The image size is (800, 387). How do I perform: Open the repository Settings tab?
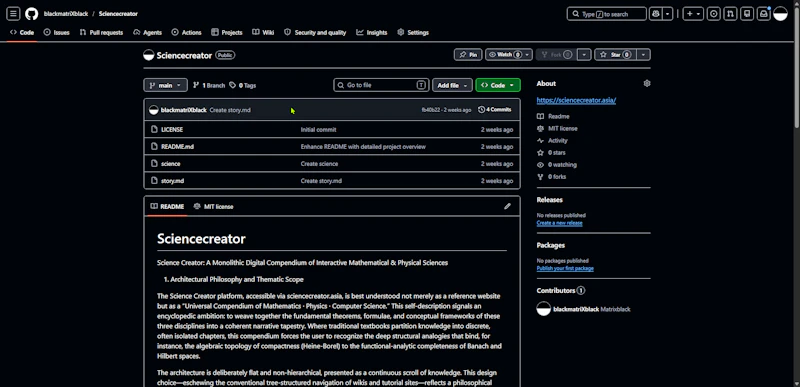point(413,32)
